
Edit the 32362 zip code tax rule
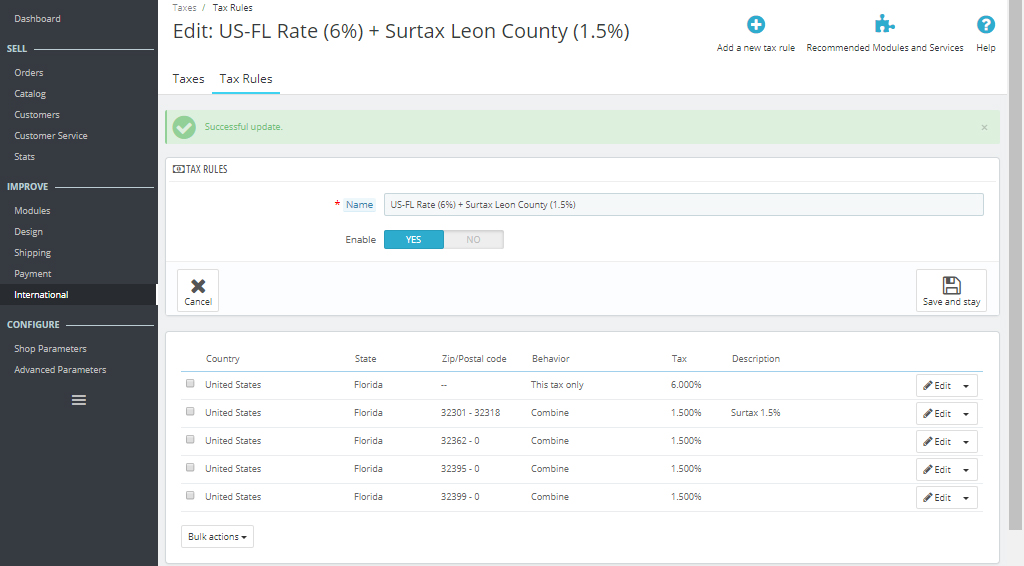(x=937, y=442)
